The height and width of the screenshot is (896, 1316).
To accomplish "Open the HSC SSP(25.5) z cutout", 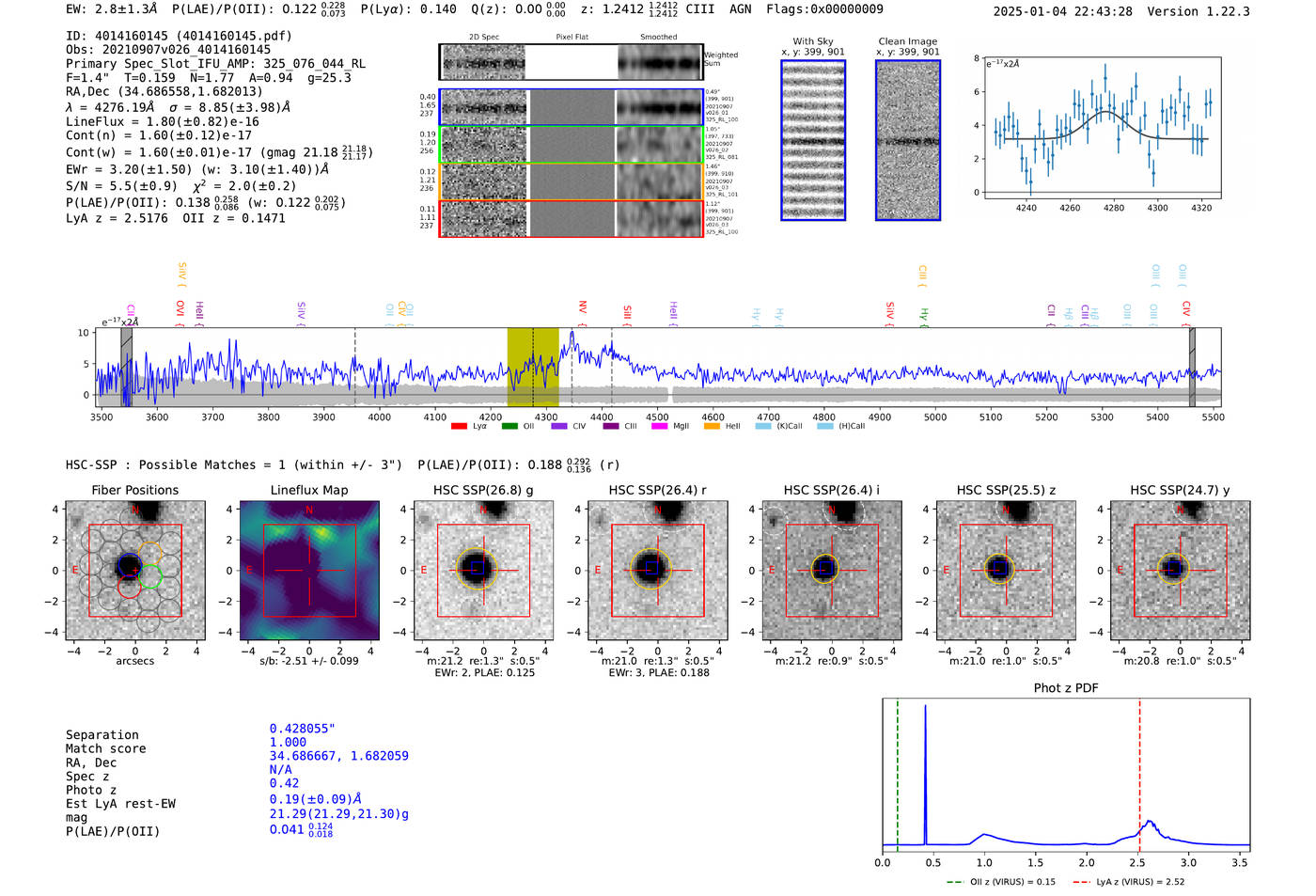I will (1006, 571).
